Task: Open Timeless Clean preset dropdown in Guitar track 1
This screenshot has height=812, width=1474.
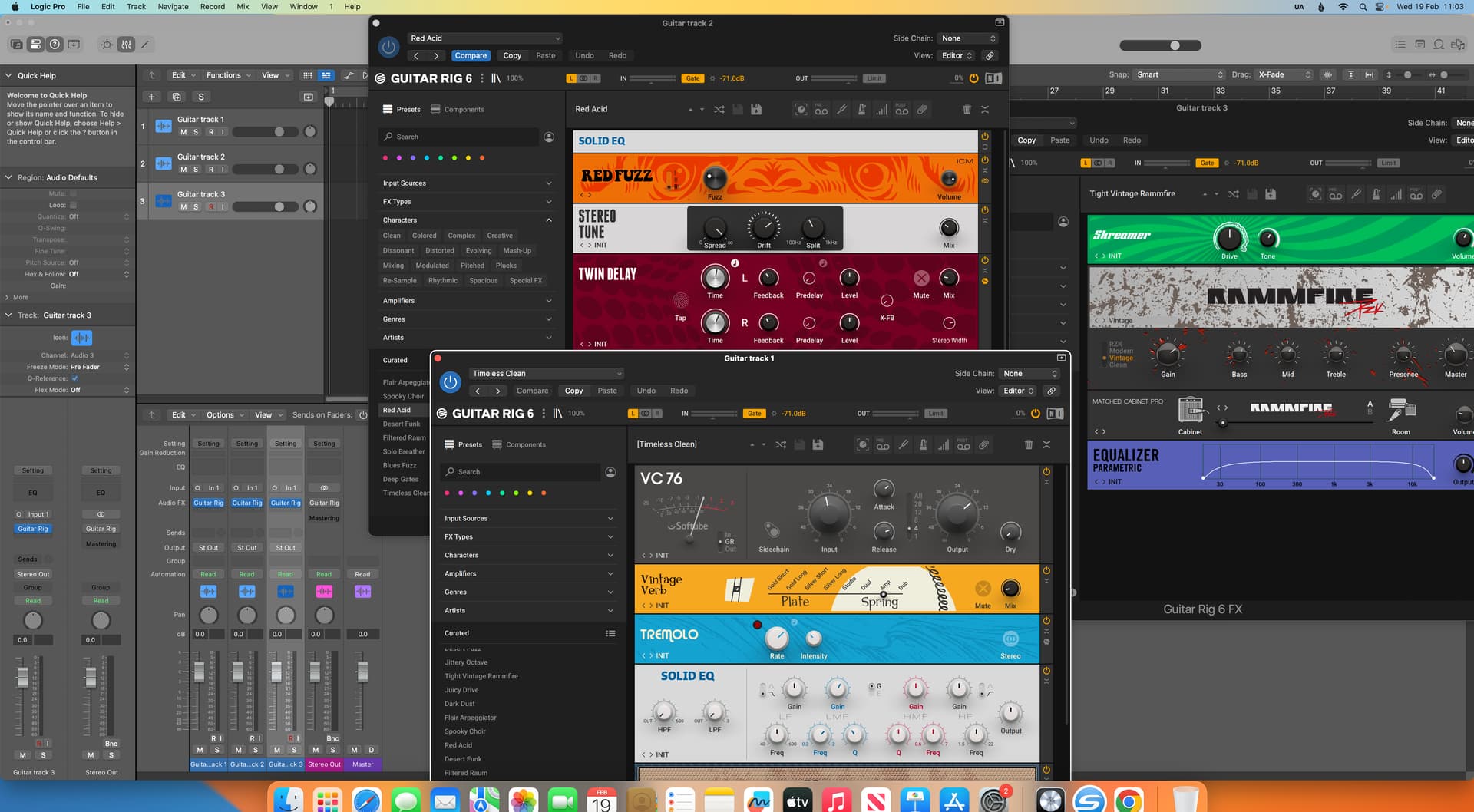Action: [x=546, y=374]
